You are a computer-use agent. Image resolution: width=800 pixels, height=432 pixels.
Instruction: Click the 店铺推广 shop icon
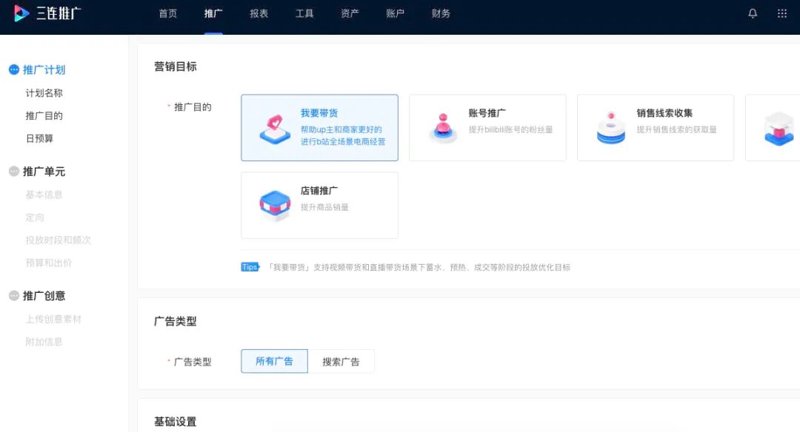pyautogui.click(x=275, y=205)
